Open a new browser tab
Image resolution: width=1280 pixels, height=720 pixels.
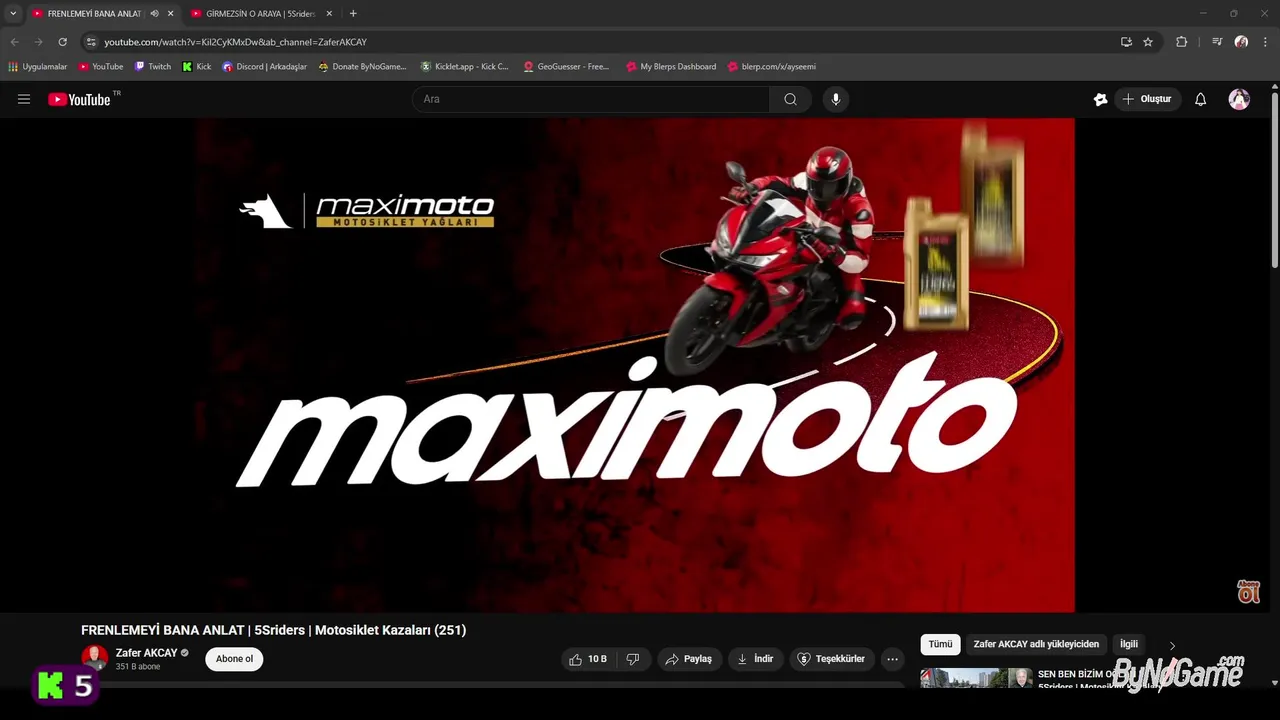click(353, 13)
